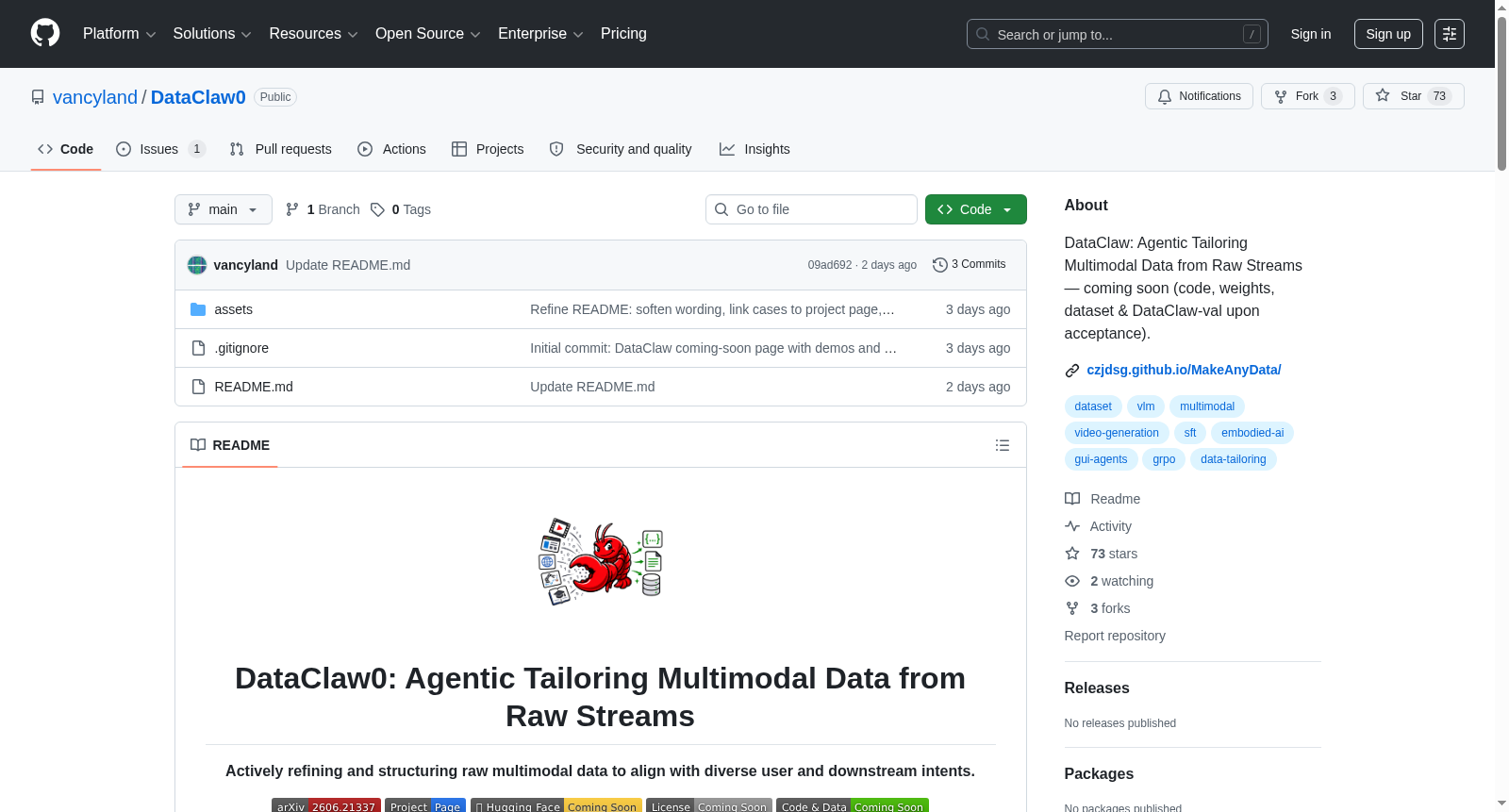Screen dimensions: 1509x812
Task: Open the Resources dropdown menu
Action: coord(313,34)
